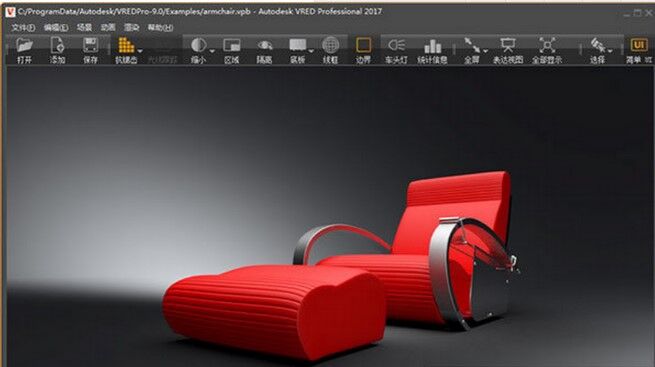655x367 pixels.
Task: Open the Scene (场景) menu
Action: click(x=84, y=28)
